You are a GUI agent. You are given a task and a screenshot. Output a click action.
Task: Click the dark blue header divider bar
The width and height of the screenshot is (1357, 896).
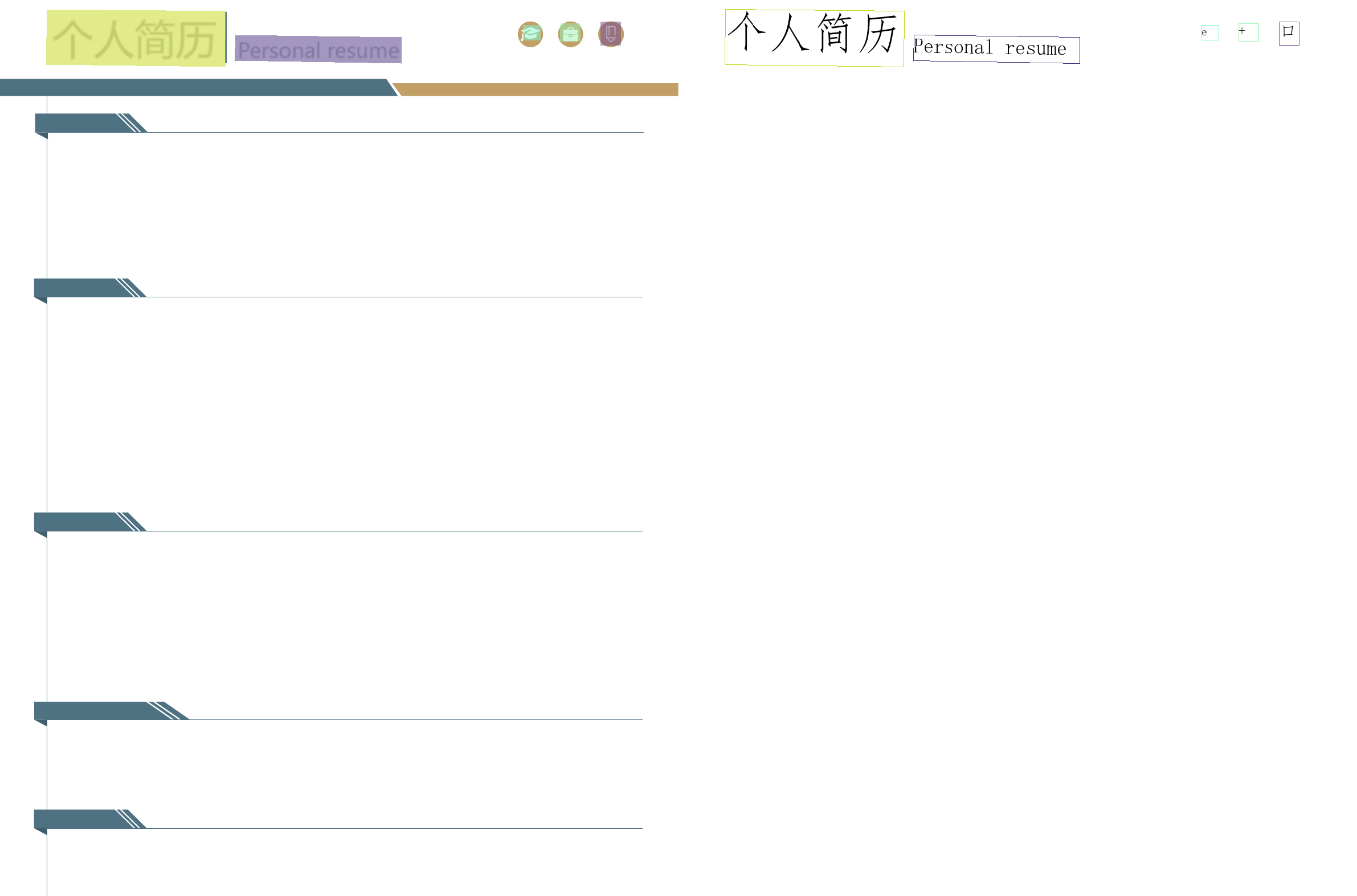point(194,87)
